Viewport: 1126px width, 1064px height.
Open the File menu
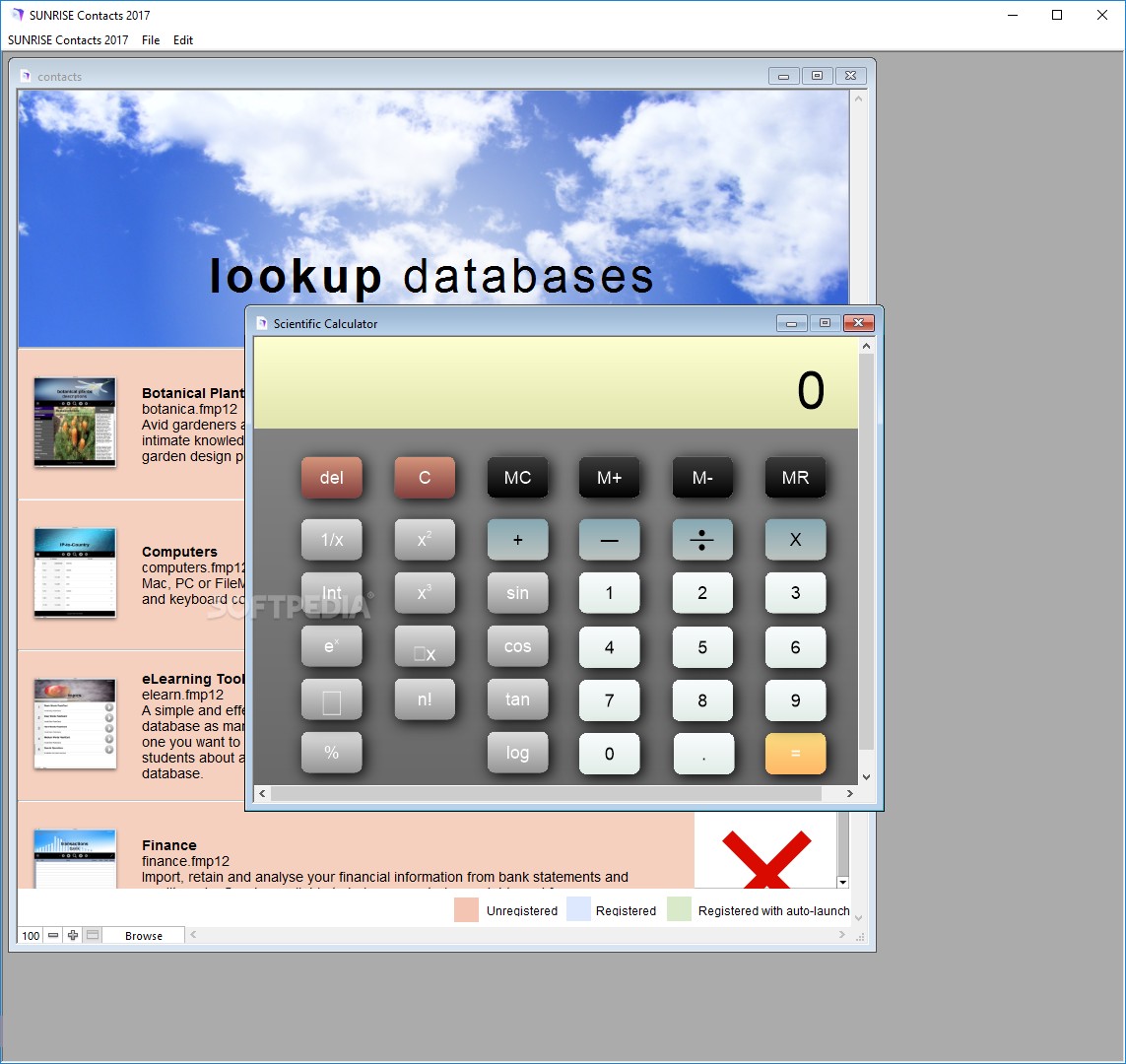pyautogui.click(x=151, y=40)
